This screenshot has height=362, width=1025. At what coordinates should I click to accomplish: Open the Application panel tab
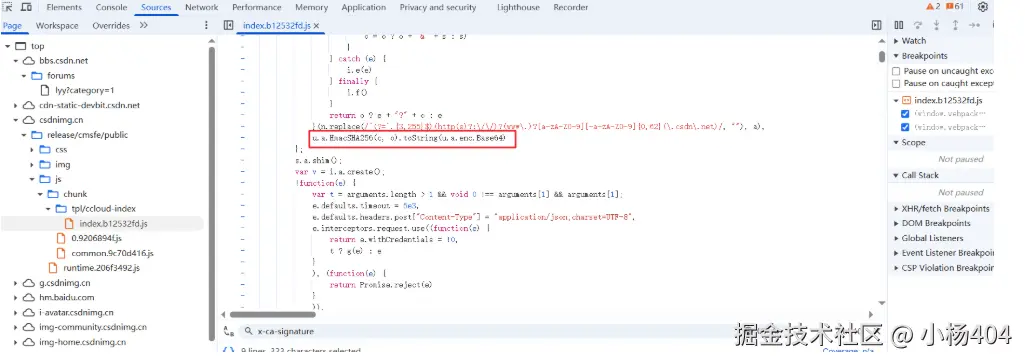tap(363, 7)
